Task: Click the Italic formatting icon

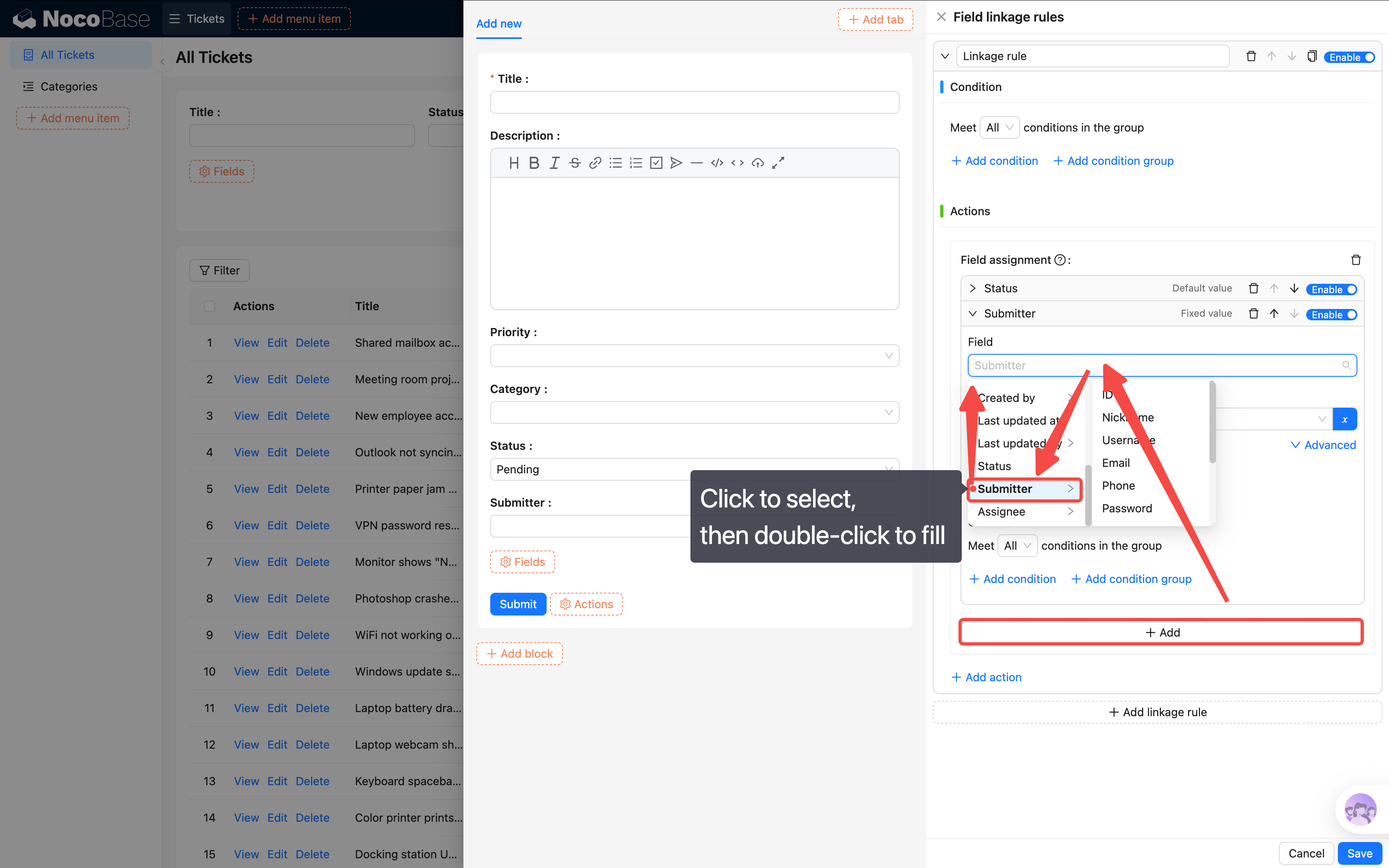Action: (554, 163)
